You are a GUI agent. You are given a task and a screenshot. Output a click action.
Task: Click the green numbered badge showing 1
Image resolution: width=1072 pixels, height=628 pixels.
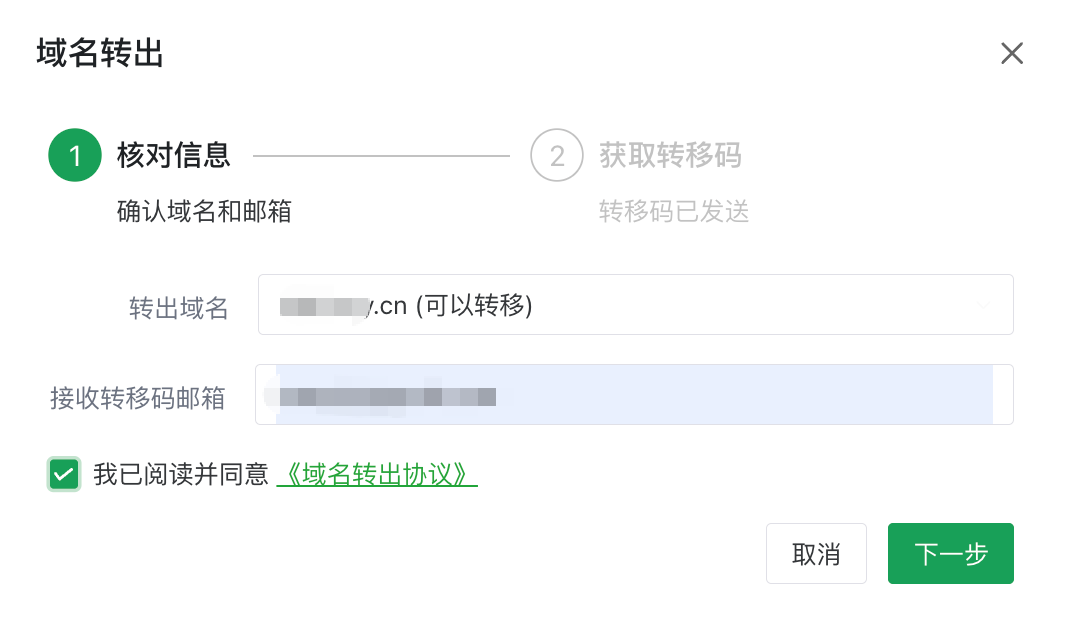74,155
